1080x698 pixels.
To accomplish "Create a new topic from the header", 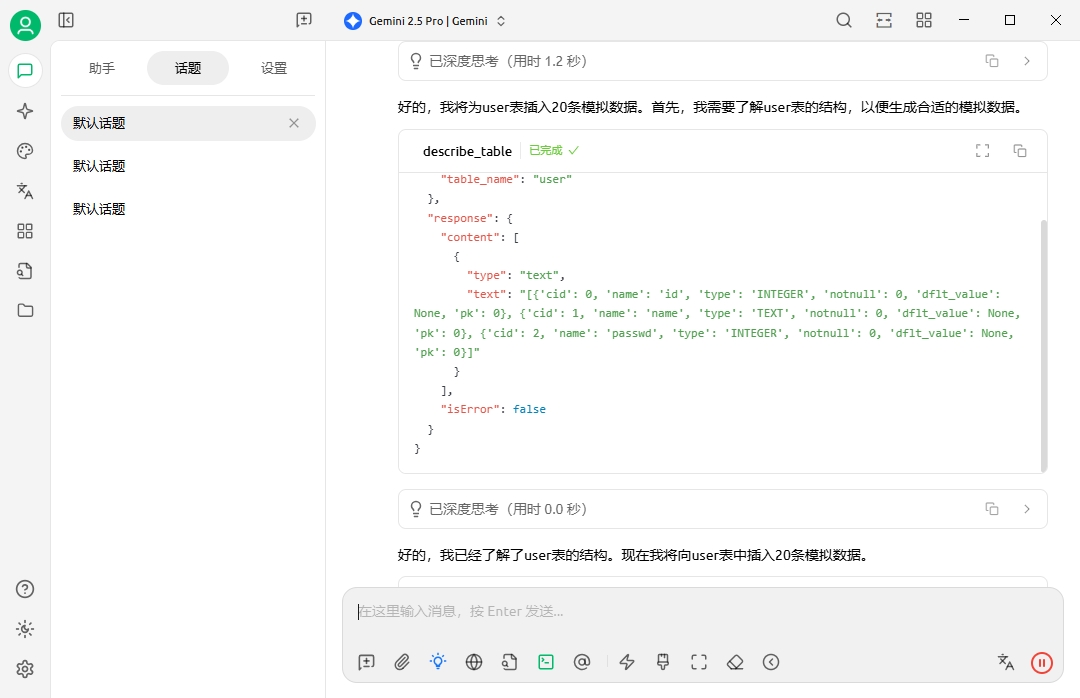I will 304,20.
